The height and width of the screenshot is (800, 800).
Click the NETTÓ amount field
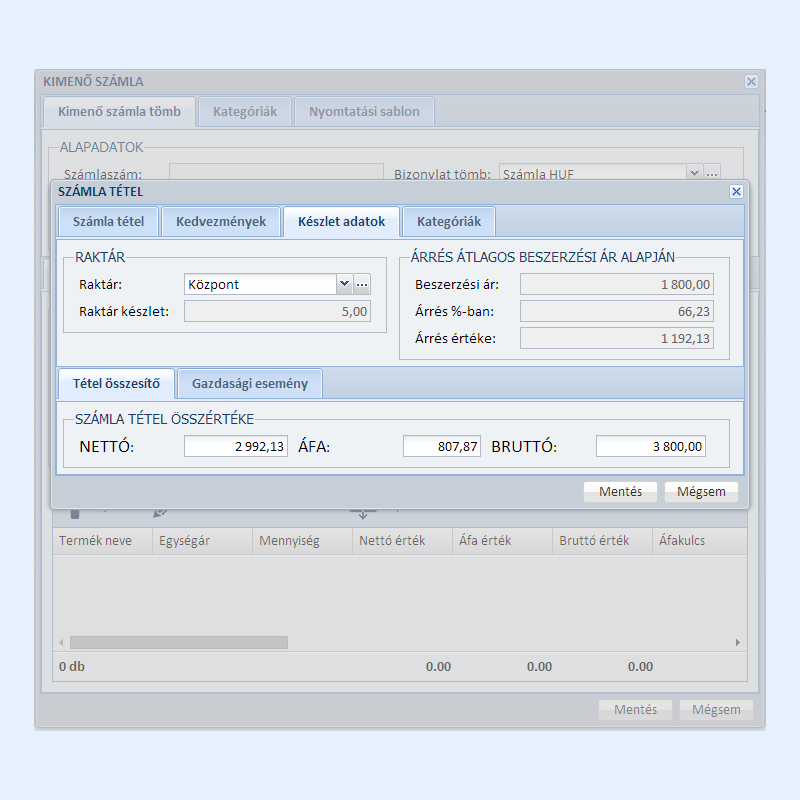(x=236, y=446)
